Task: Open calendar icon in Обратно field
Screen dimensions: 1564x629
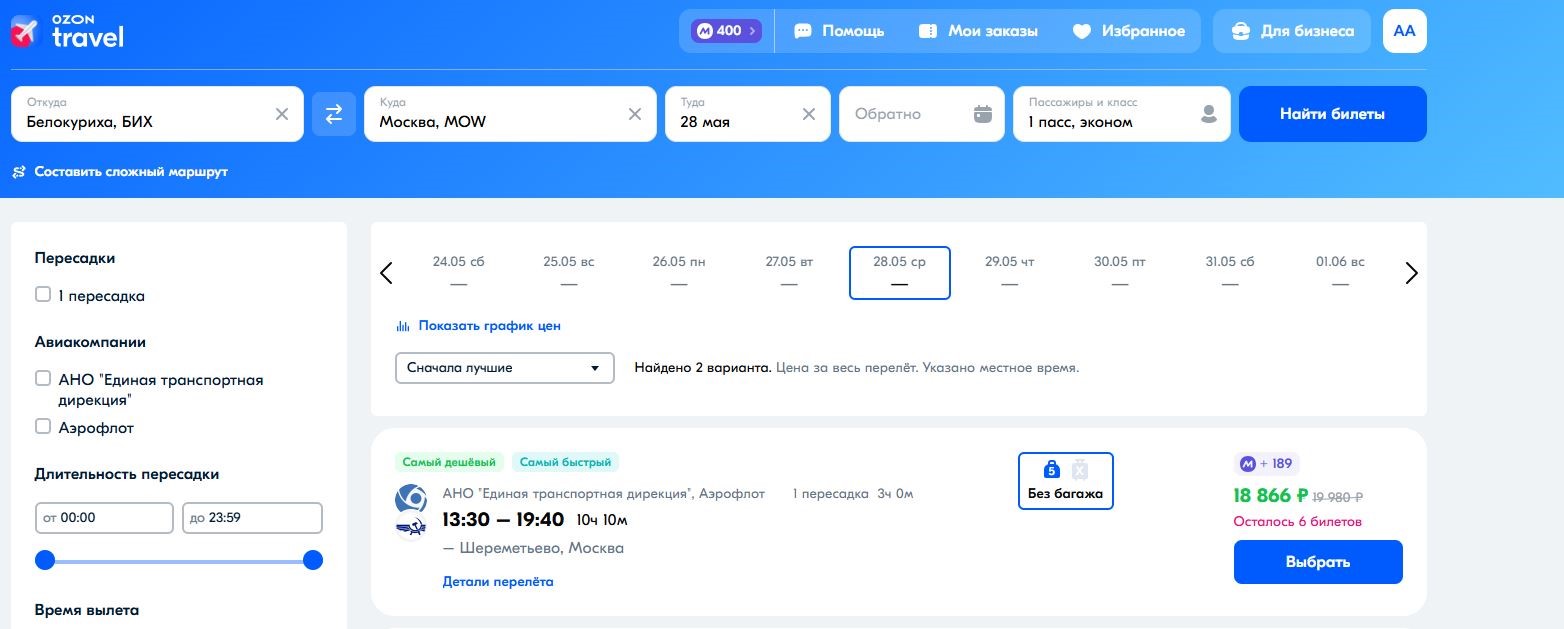Action: tap(983, 114)
